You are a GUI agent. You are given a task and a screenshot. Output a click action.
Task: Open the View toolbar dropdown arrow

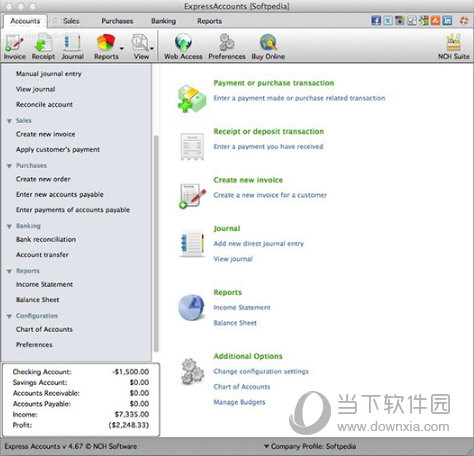point(152,49)
